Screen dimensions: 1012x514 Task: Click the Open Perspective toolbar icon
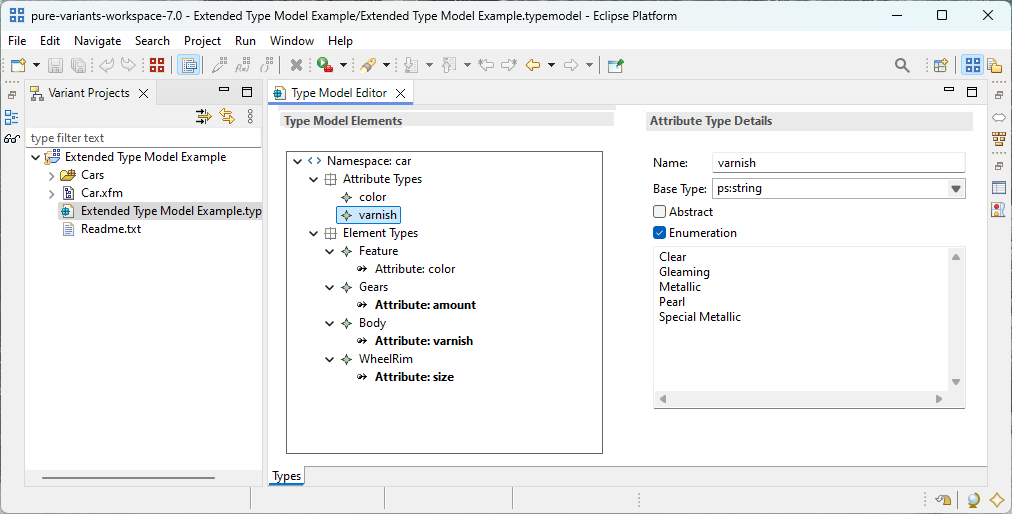click(940, 66)
